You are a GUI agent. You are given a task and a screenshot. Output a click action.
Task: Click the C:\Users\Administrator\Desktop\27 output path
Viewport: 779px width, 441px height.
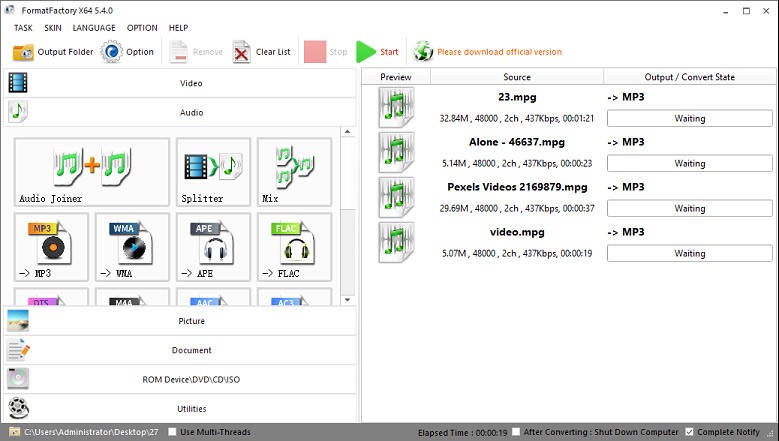coord(91,432)
